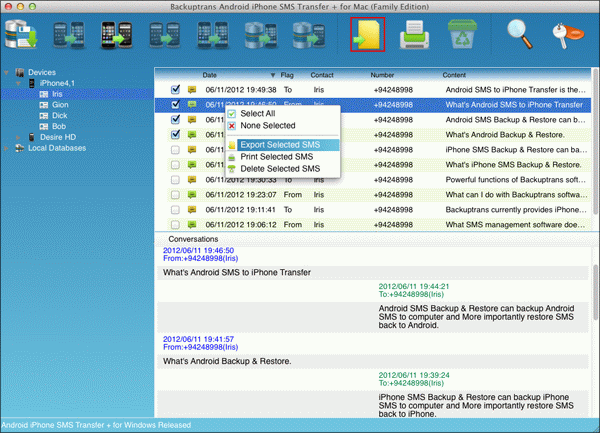Click the black iPhone transfer toolbar icon
This screenshot has height=433, width=600.
click(117, 34)
